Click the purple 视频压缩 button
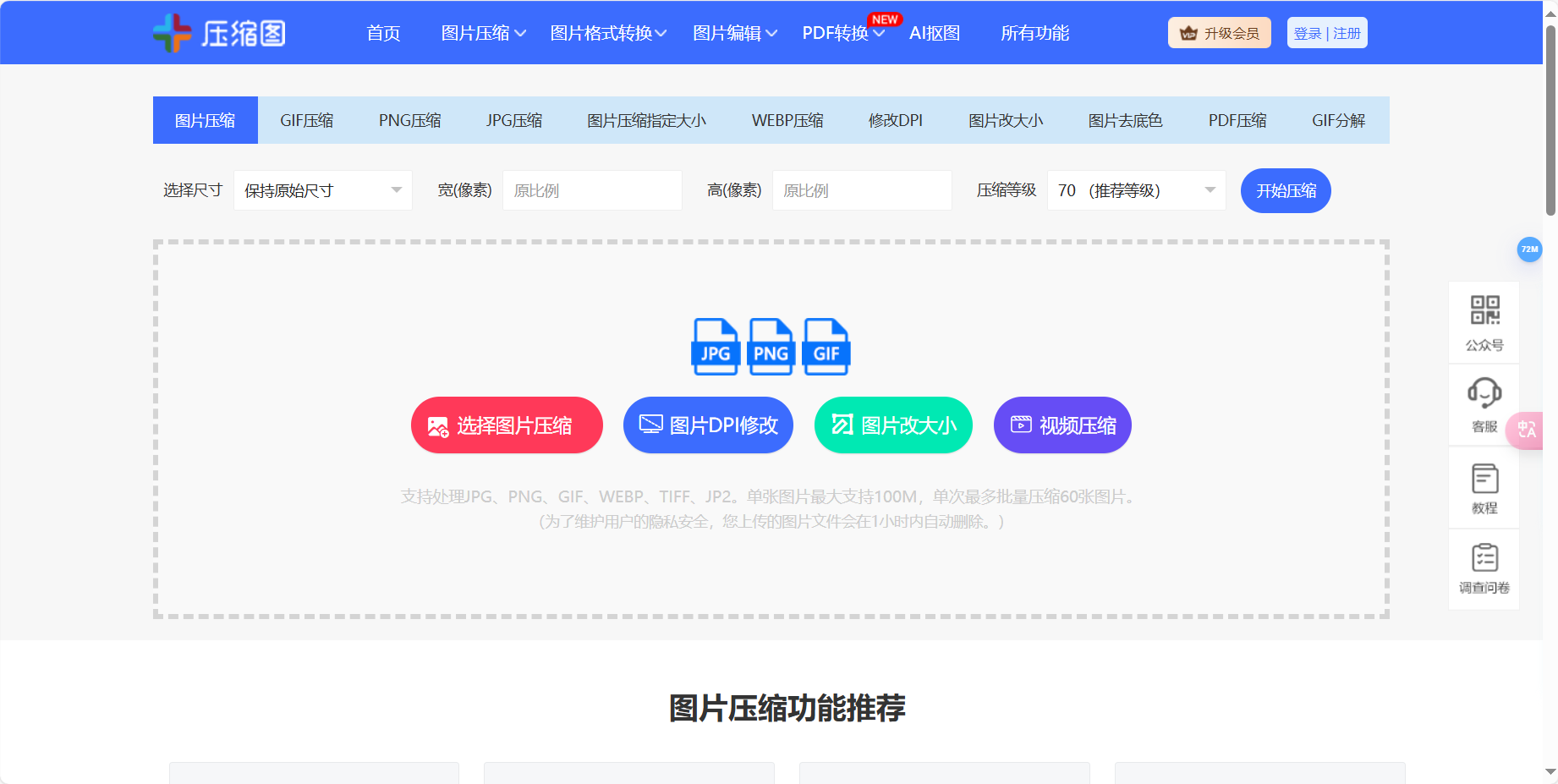The height and width of the screenshot is (784, 1558). point(1062,425)
